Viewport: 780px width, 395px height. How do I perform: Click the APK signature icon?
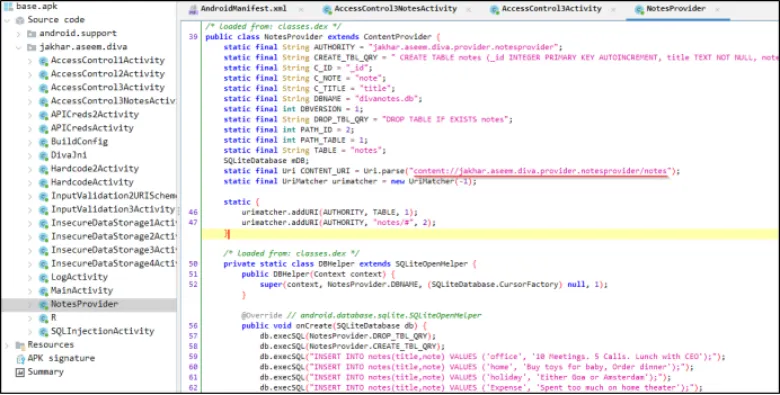click(20, 359)
